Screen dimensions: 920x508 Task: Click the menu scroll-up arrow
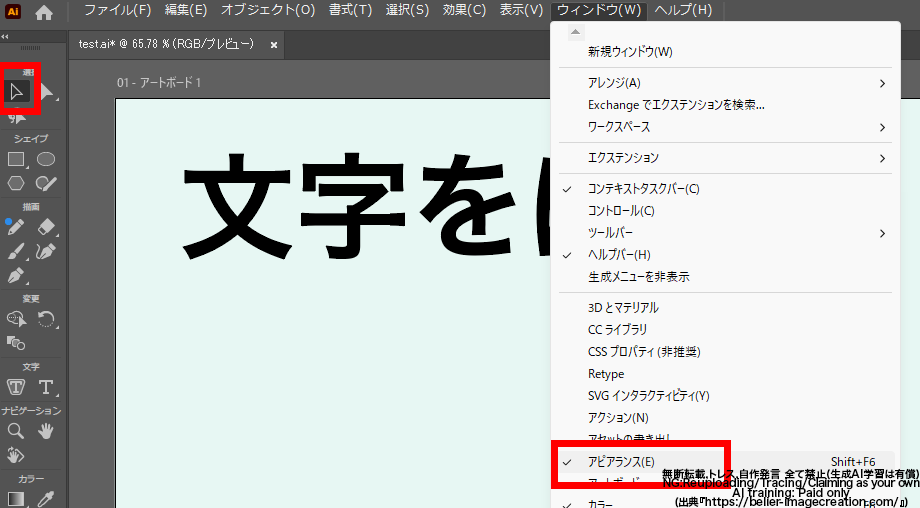click(576, 32)
